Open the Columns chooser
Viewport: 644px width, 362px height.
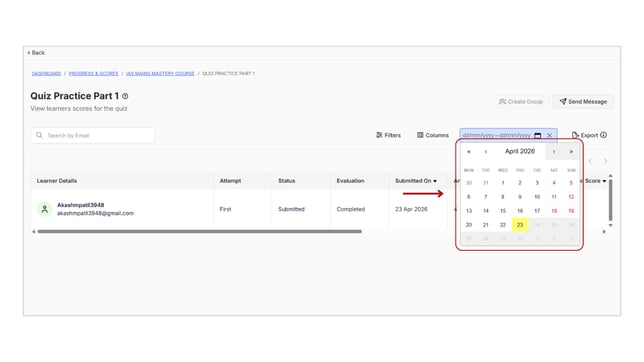[x=433, y=135]
